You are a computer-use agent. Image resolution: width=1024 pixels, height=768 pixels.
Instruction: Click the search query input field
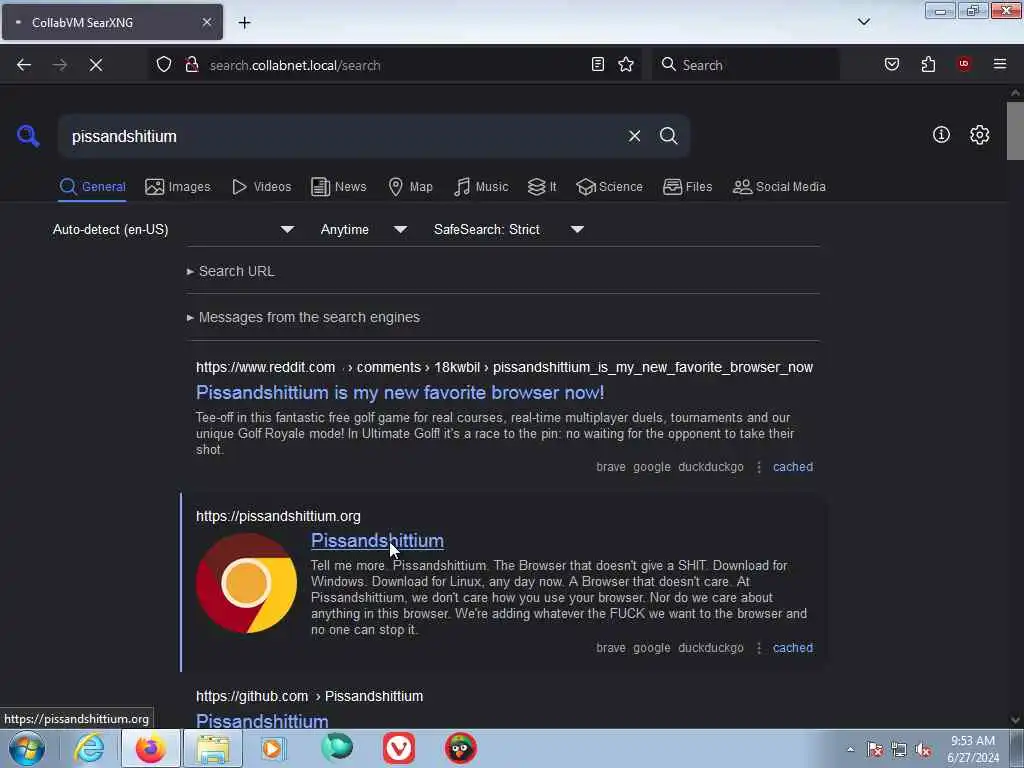click(x=340, y=136)
